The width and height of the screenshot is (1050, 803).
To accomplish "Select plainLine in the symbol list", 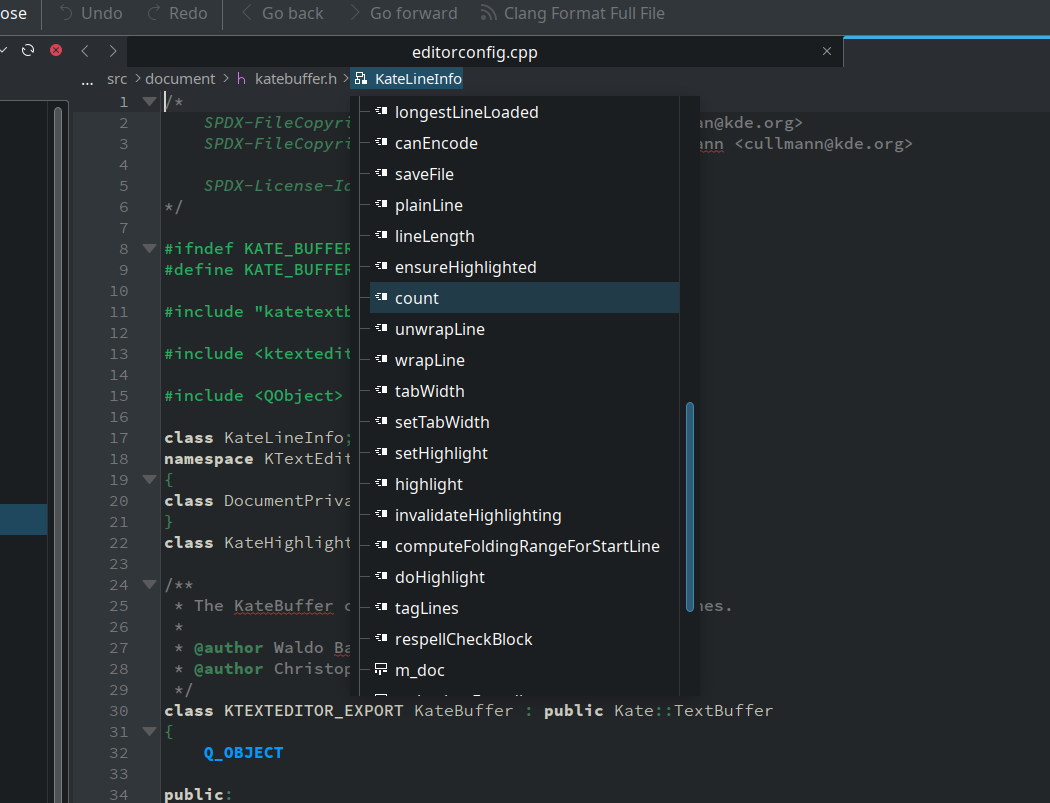I will click(x=524, y=205).
